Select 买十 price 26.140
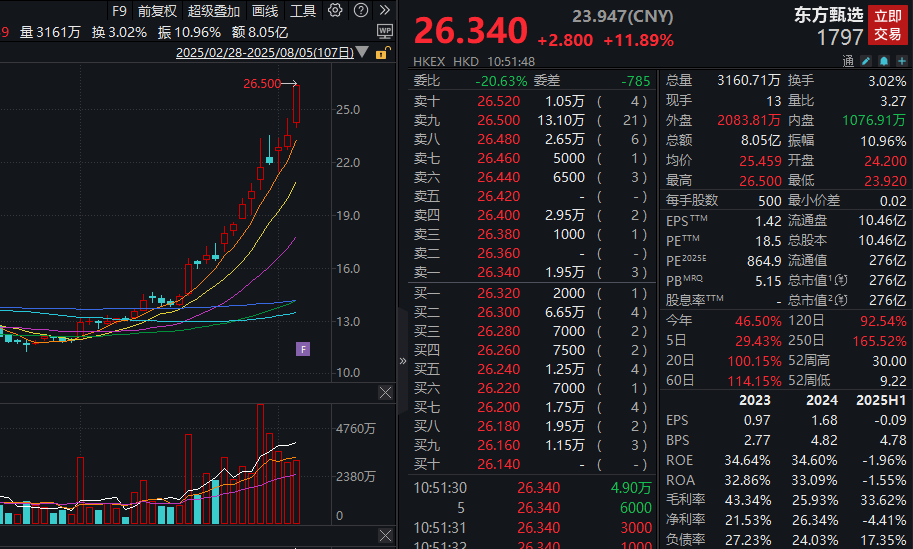913x549 pixels. 498,465
